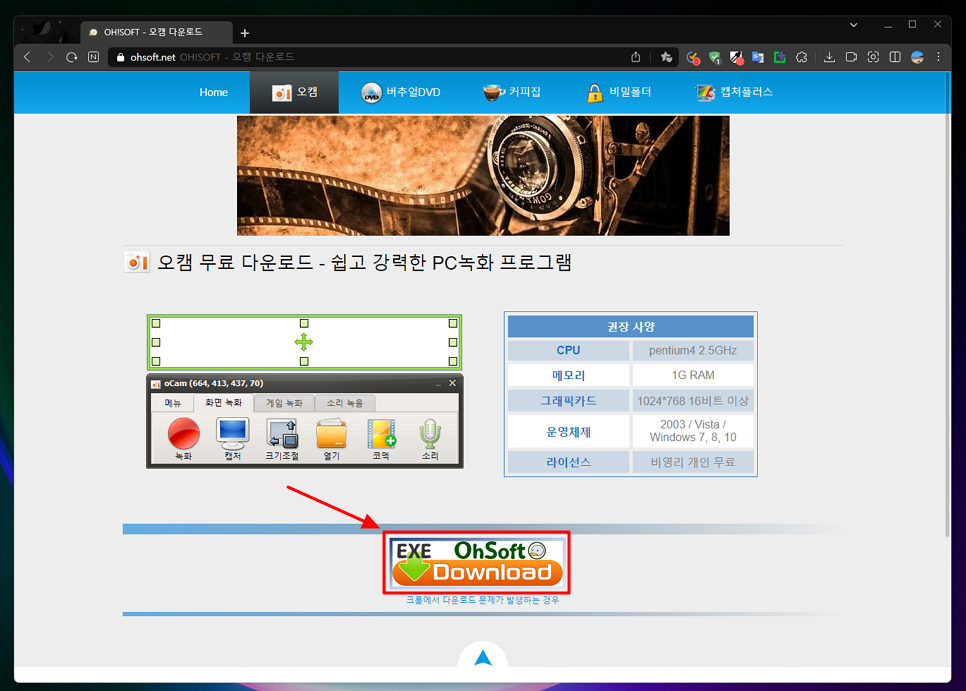The image size is (966, 691).
Task: Click the 그래픽카드 label cell
Action: (x=568, y=401)
